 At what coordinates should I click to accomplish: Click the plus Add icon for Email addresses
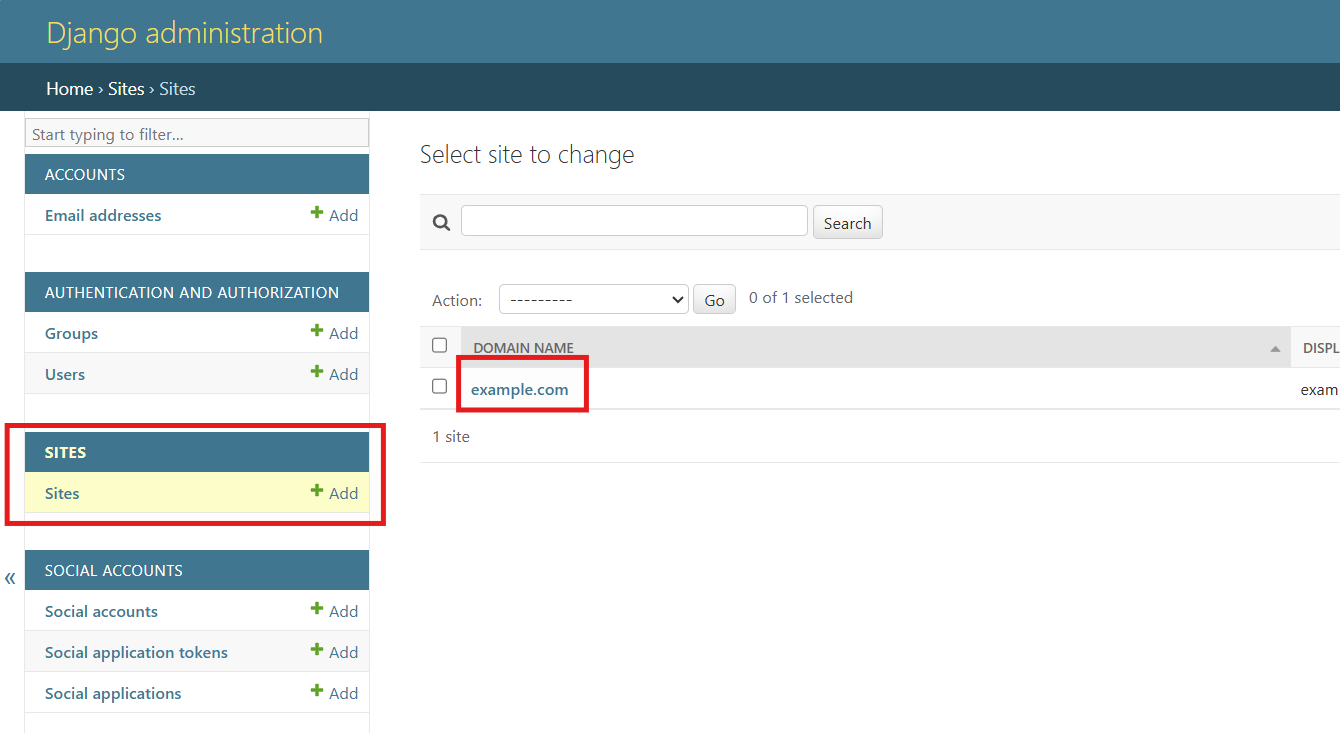[x=317, y=213]
